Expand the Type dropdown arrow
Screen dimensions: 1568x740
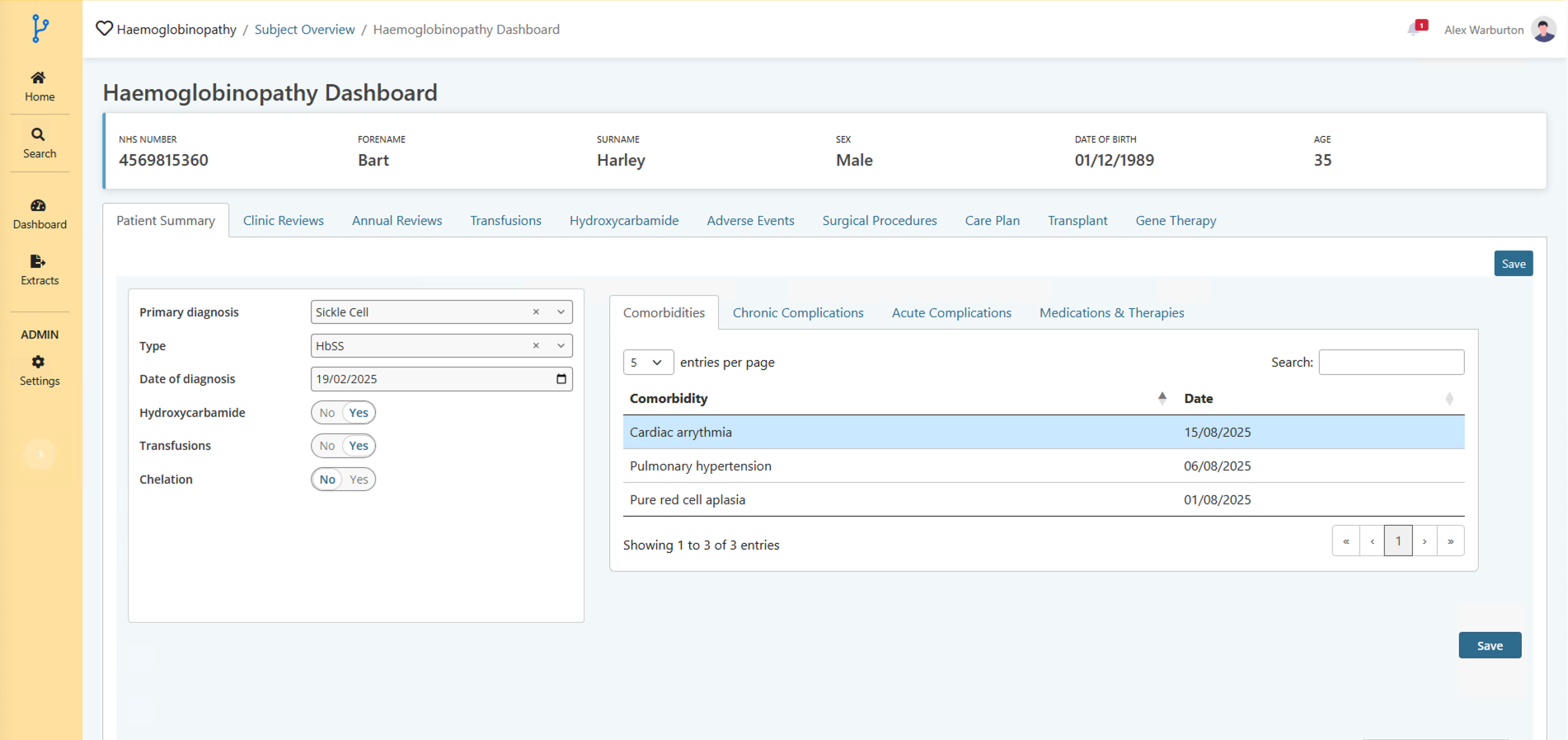(561, 346)
